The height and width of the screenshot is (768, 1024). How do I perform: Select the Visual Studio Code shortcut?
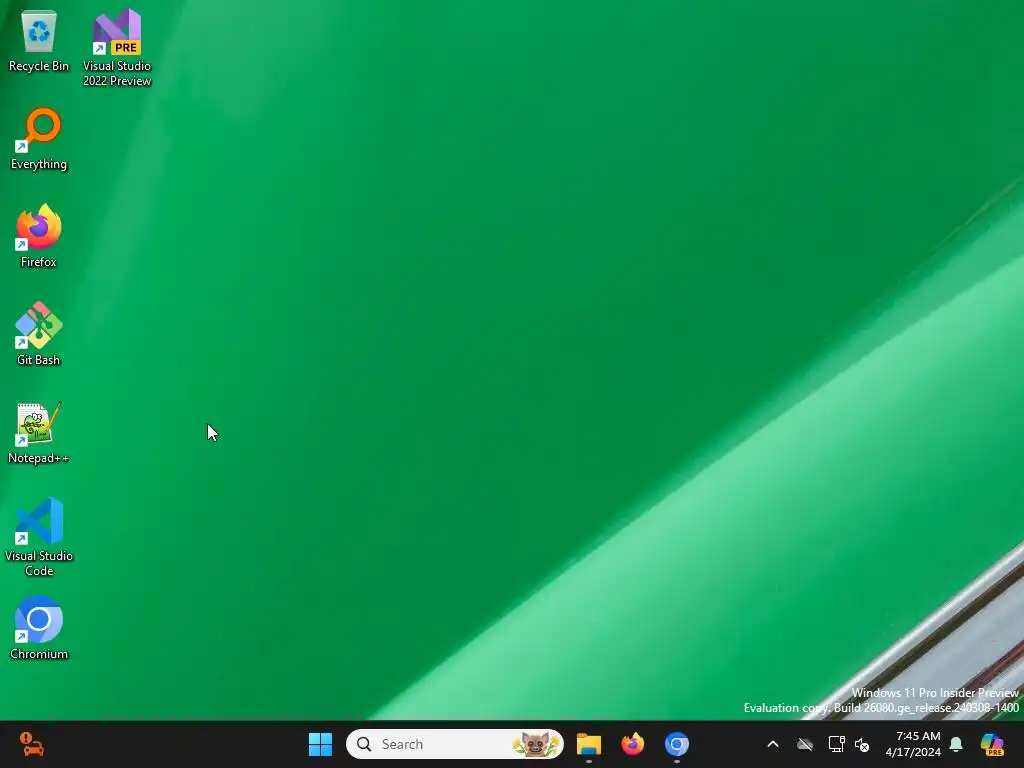tap(39, 537)
